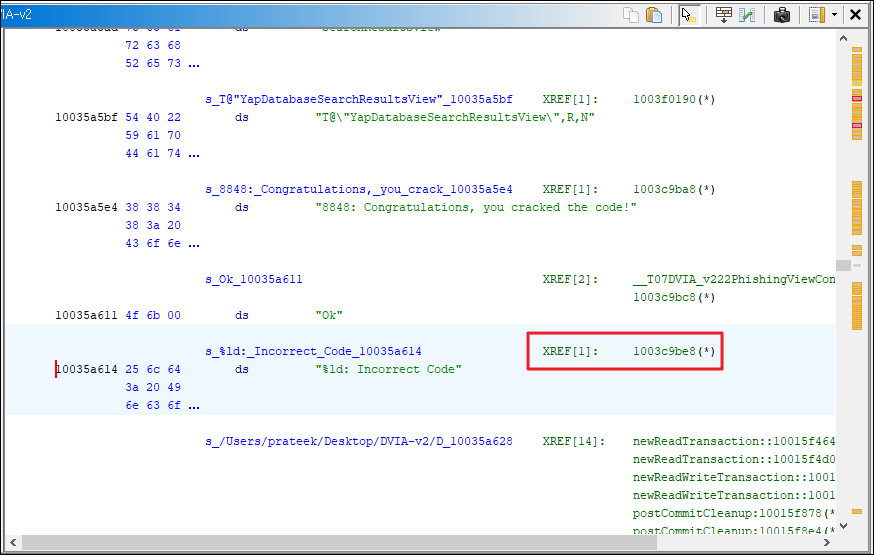Click bytes 43 6f 6e
This screenshot has height=555, width=874.
click(153, 244)
